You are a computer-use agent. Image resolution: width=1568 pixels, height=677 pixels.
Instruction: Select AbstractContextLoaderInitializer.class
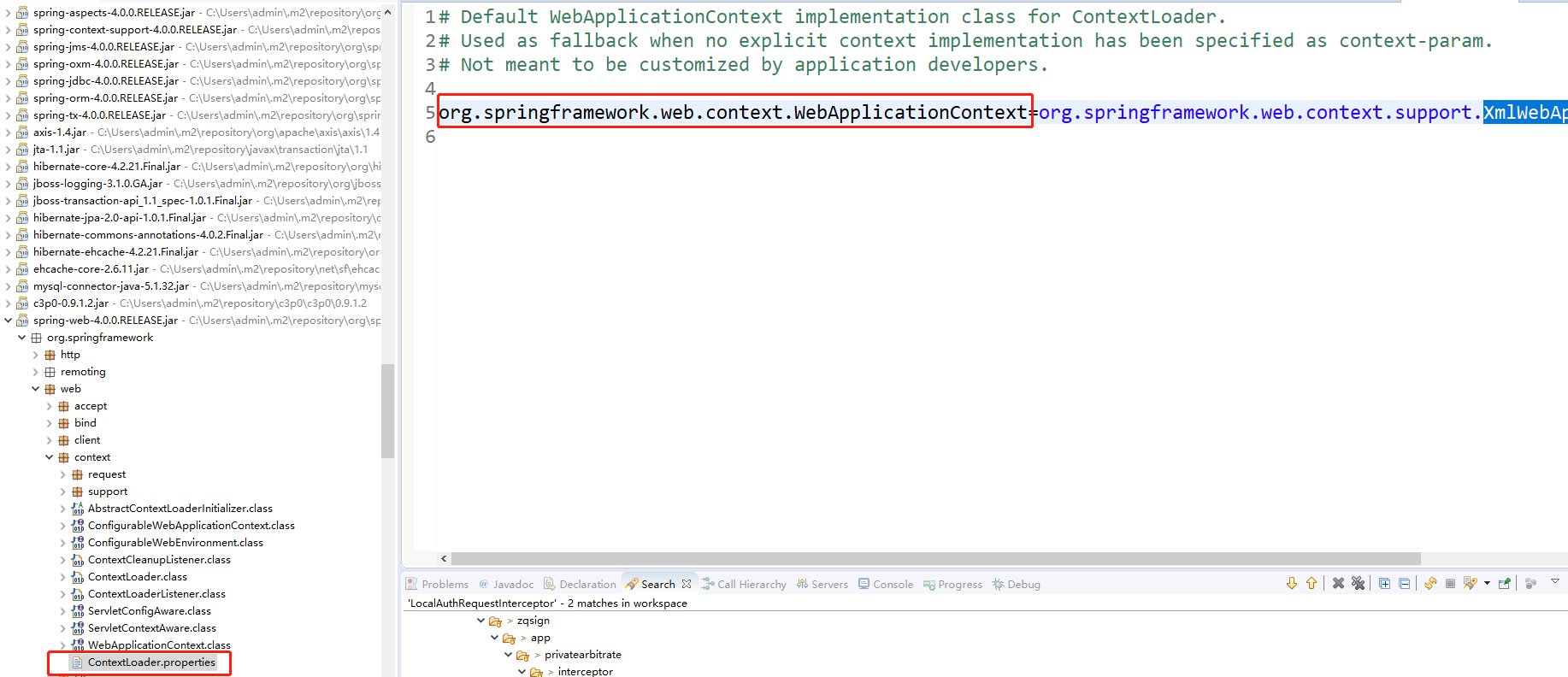[180, 509]
